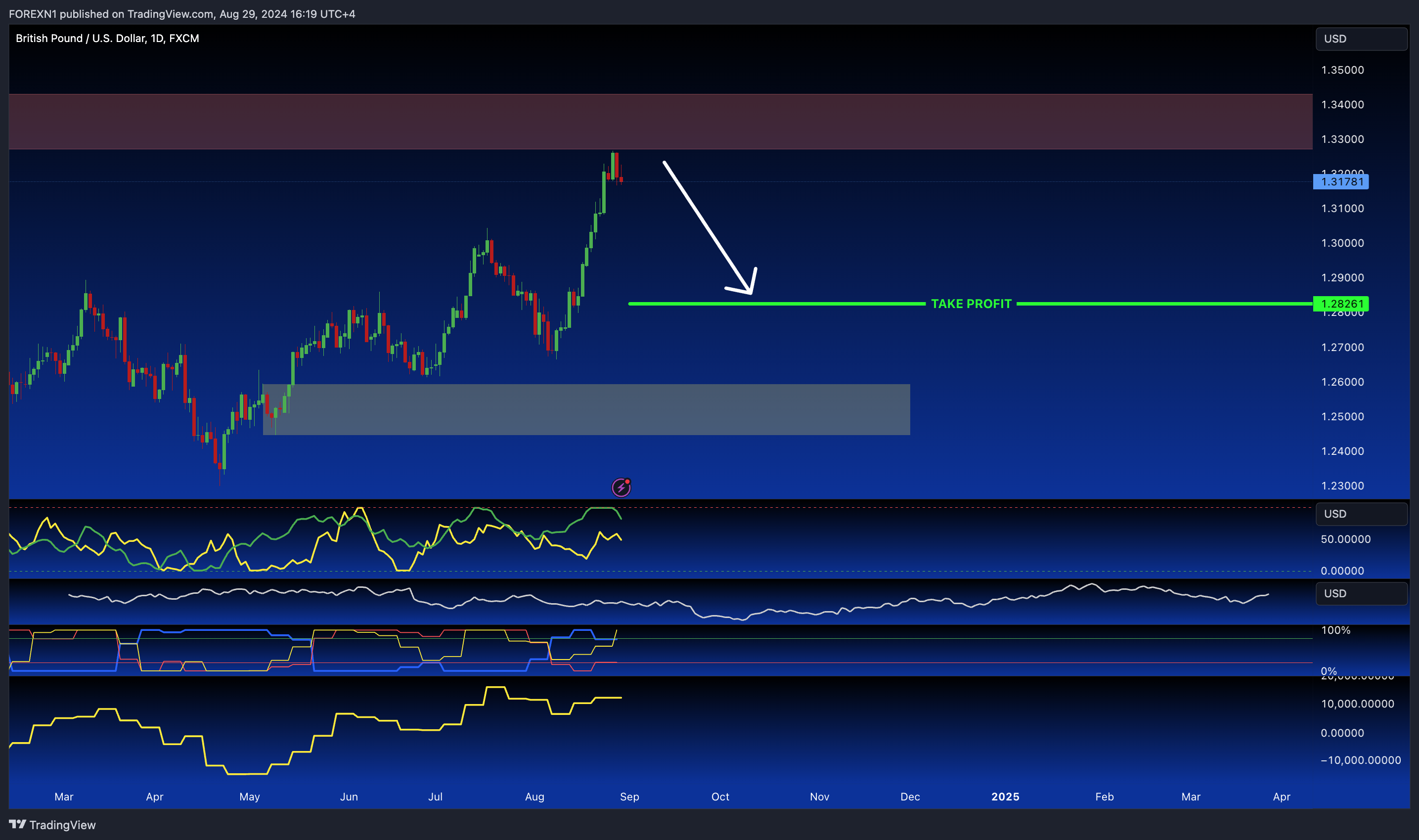This screenshot has height=840, width=1419.
Task: Click the 1.35000 price axis label
Action: click(1342, 70)
